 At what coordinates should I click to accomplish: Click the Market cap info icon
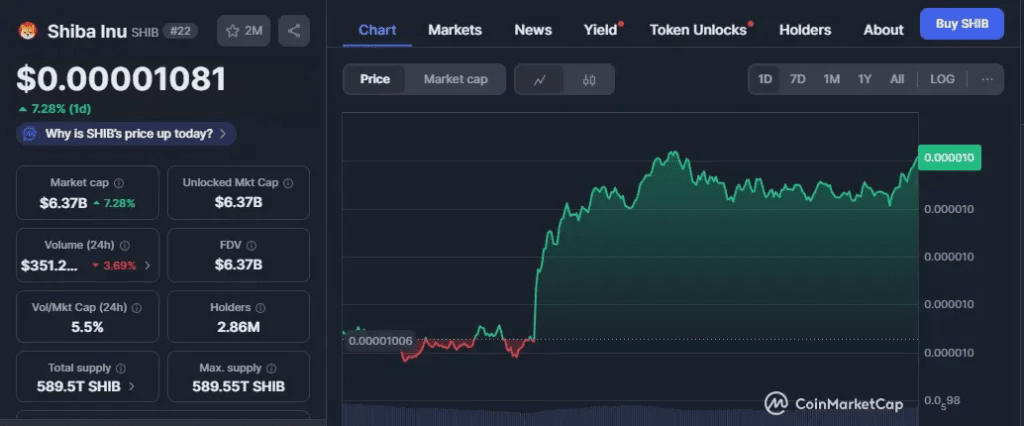119,184
